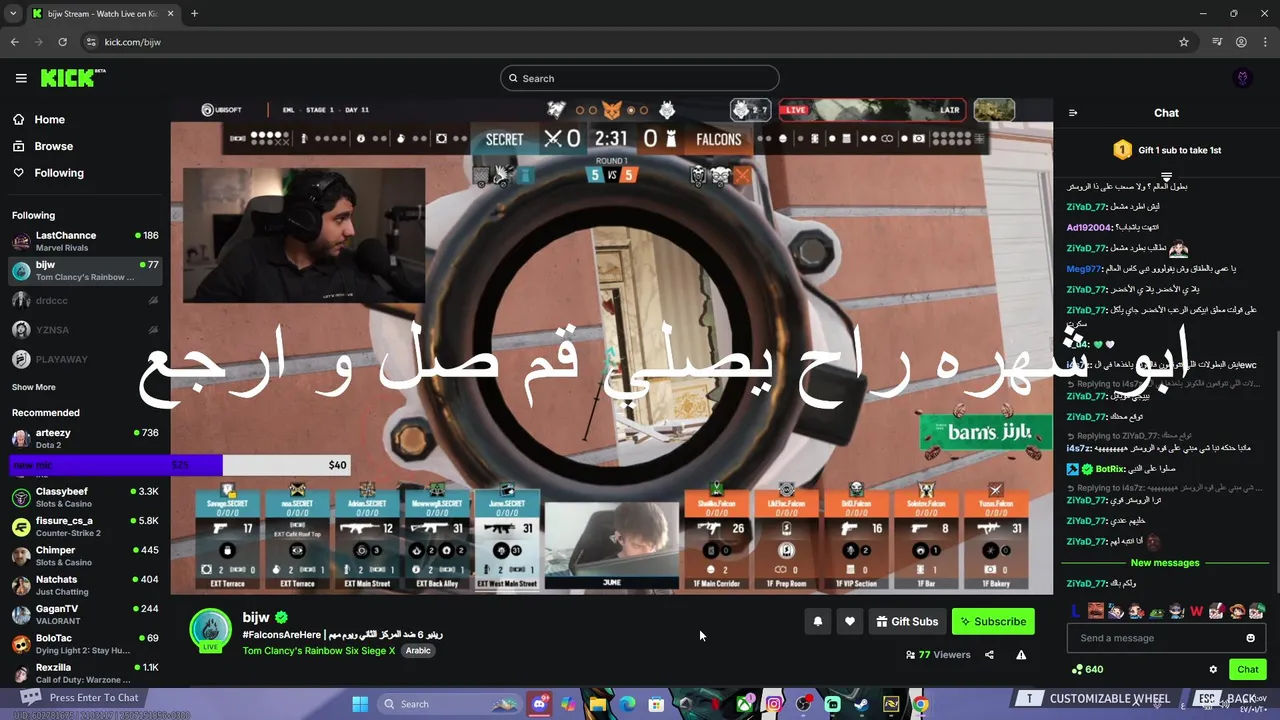This screenshot has width=1280, height=720.
Task: Click chat user ZiYaD_77's latest message
Action: click(x=1101, y=583)
